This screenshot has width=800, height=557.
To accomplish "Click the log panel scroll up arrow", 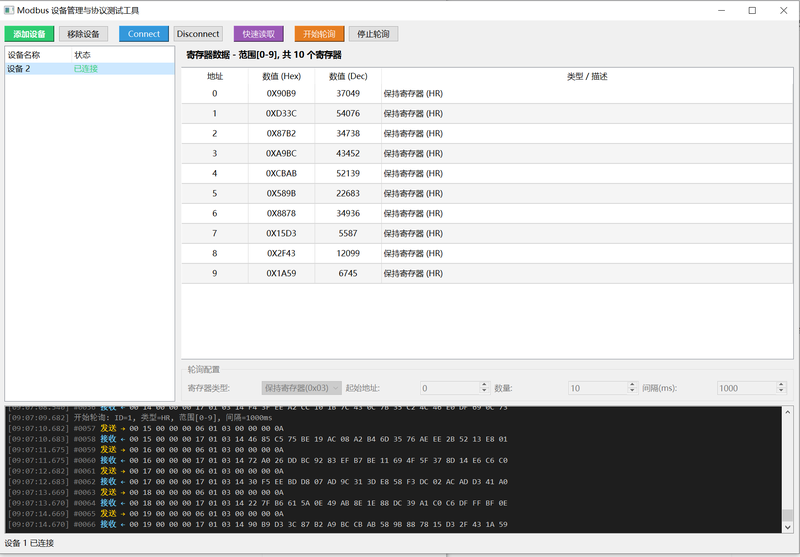I will coord(788,412).
